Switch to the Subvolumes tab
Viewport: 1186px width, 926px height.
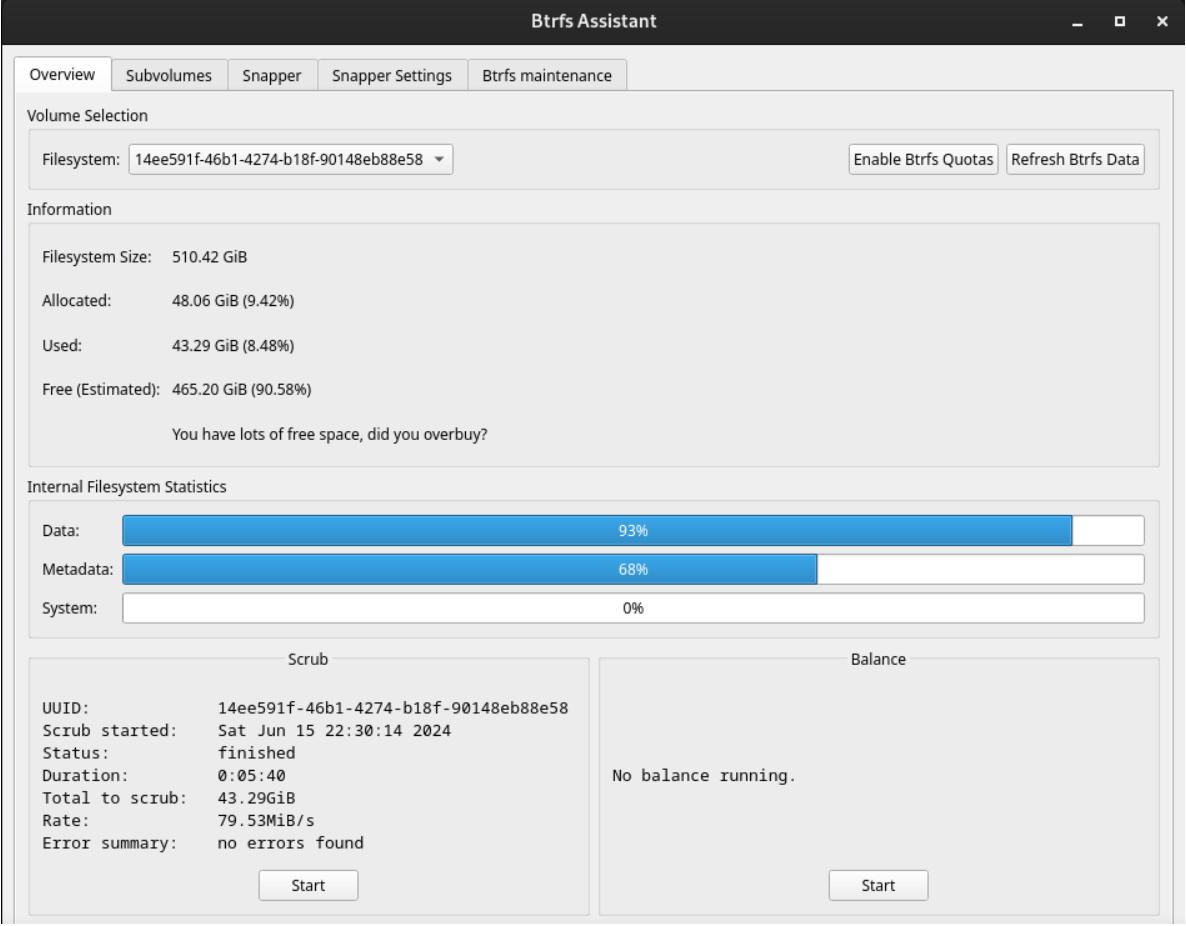pyautogui.click(x=169, y=76)
